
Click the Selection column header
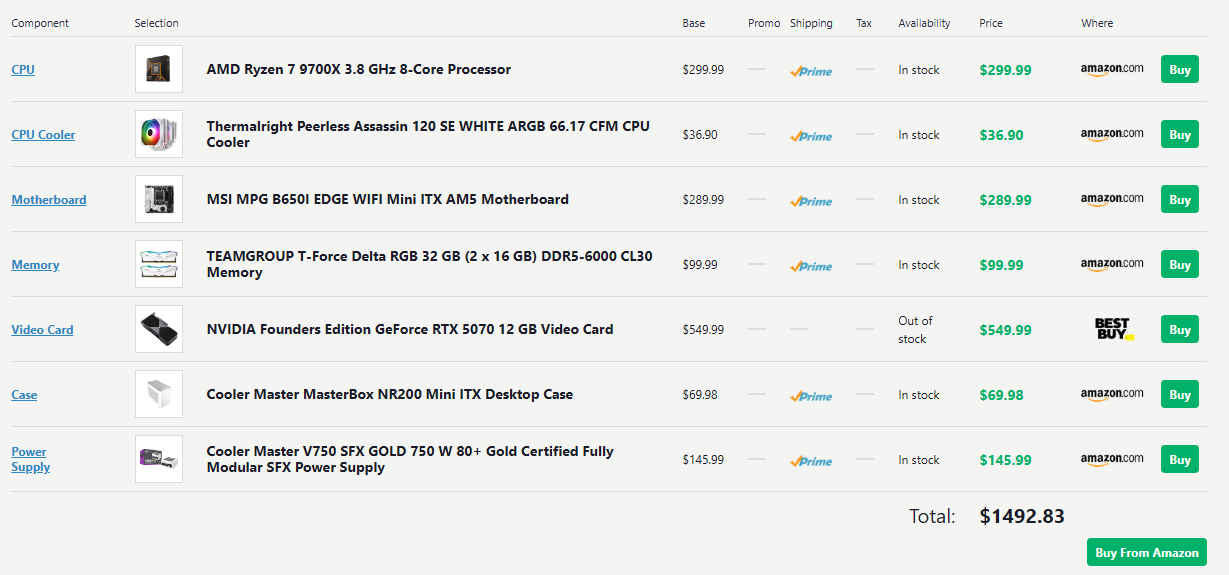coord(157,23)
